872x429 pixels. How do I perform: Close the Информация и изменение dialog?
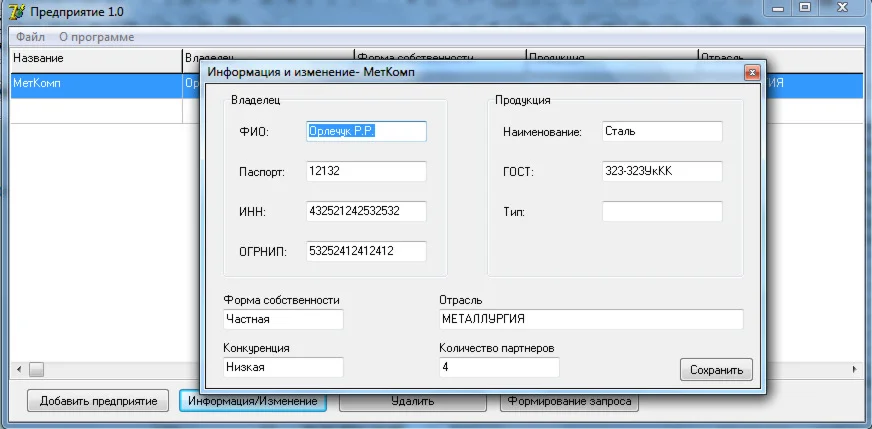pos(752,73)
